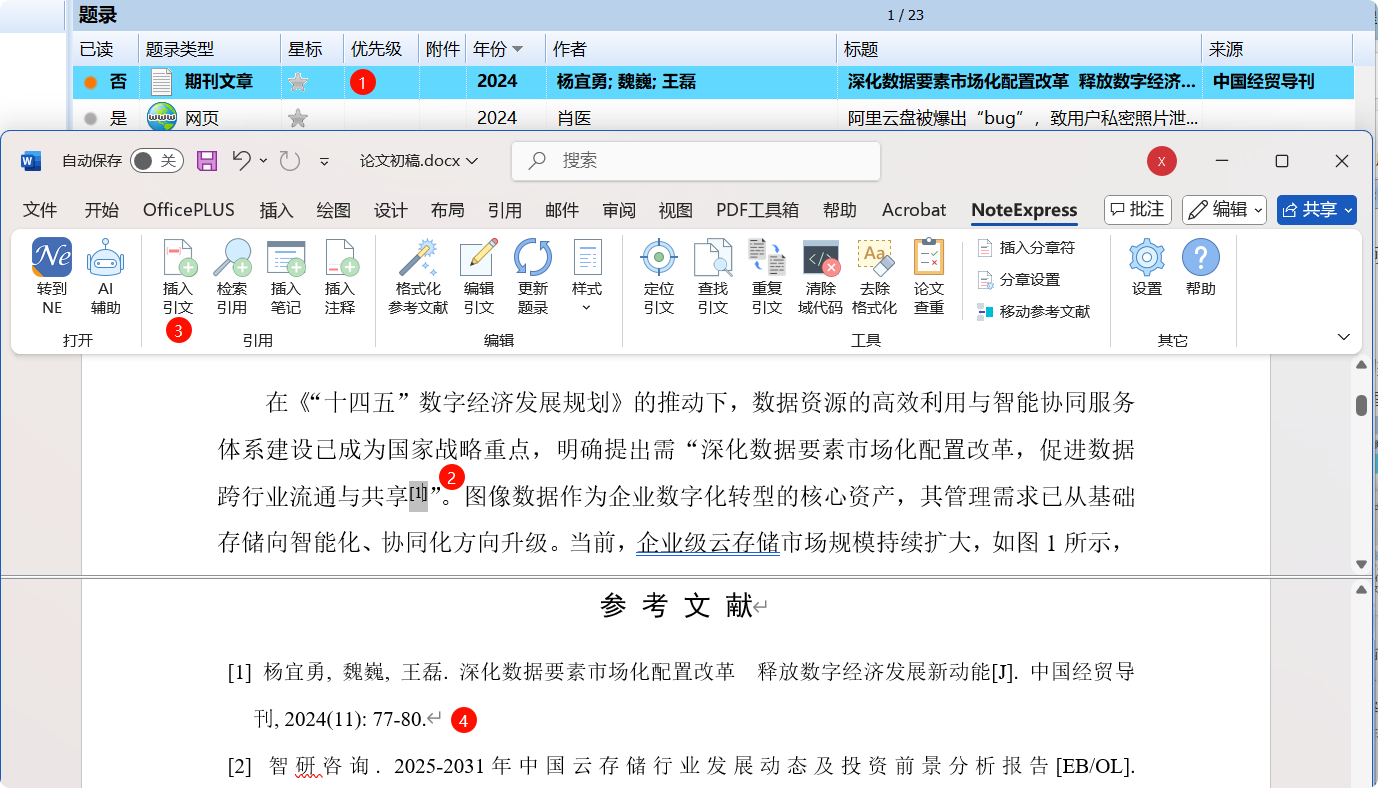Follow the 企业级云存储 underlined link
The image size is (1378, 788).
point(708,543)
